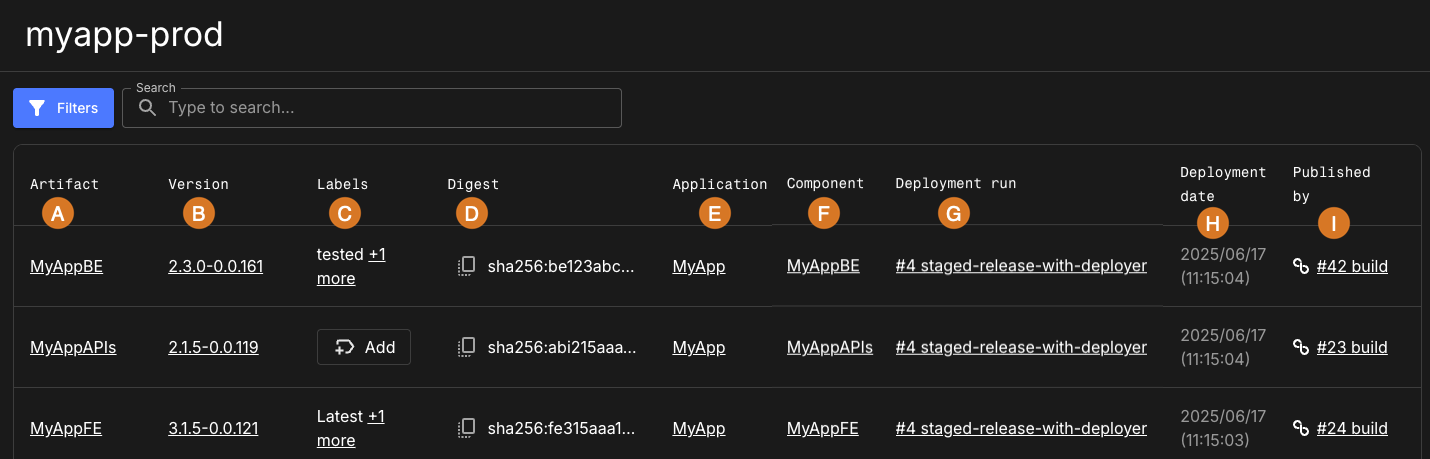The height and width of the screenshot is (459, 1430).
Task: Open MyAppFE component link
Action: 822,428
